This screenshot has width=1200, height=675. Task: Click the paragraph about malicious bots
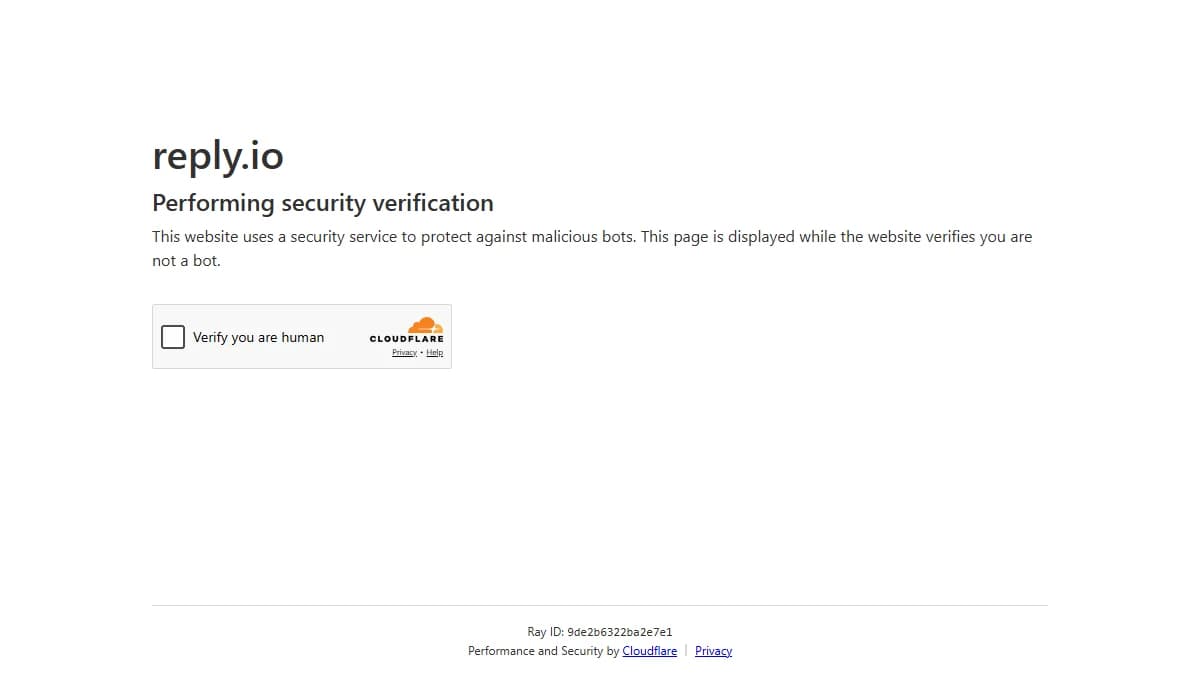tap(592, 249)
